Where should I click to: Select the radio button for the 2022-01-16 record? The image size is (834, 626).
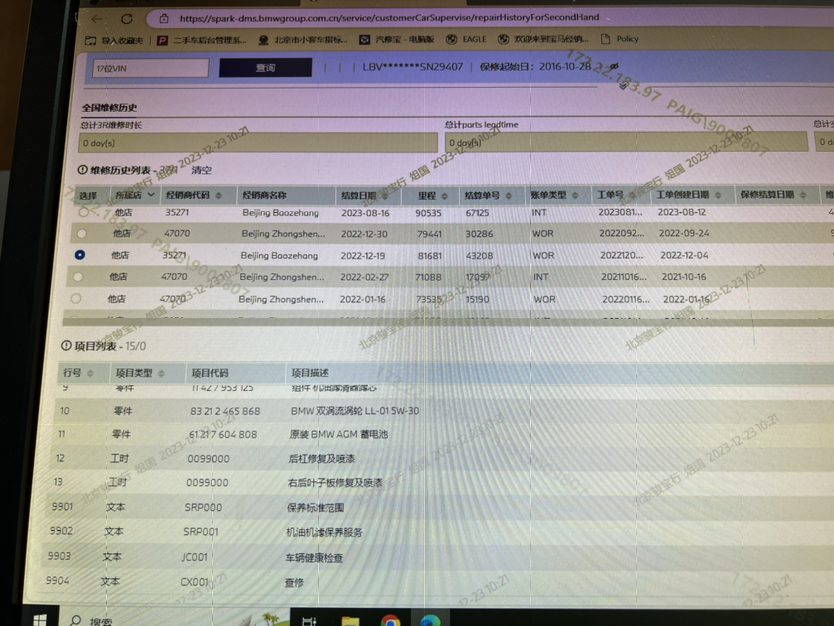click(x=76, y=298)
